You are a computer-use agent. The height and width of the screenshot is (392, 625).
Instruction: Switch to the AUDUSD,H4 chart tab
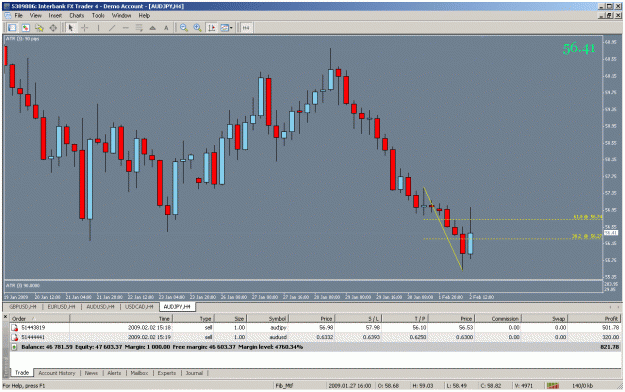point(100,307)
